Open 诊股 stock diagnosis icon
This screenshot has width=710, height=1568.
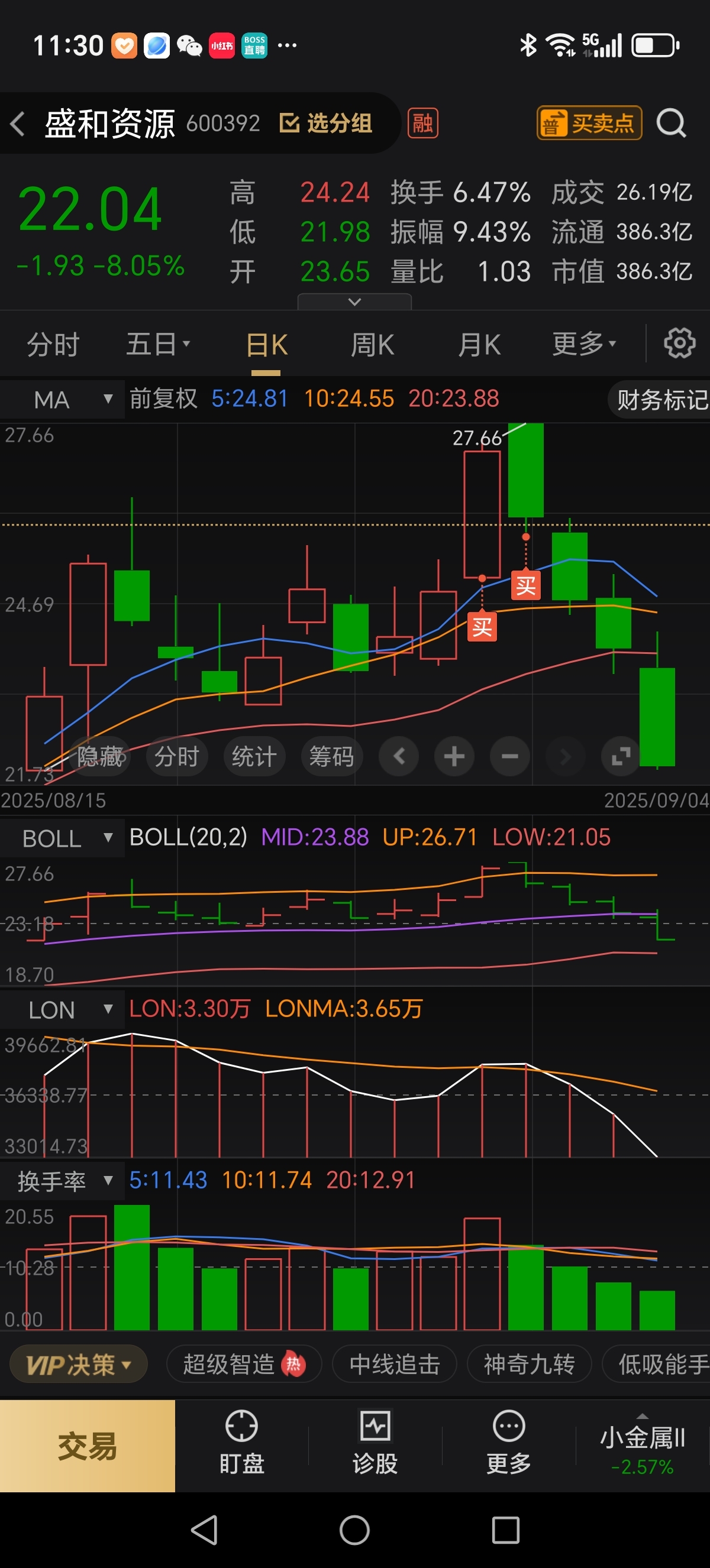[375, 1442]
